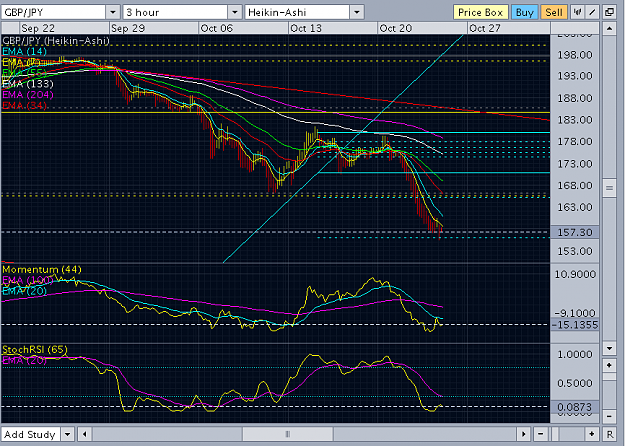Click the Sep 29 date header
Image resolution: width=625 pixels, height=446 pixels.
128,28
